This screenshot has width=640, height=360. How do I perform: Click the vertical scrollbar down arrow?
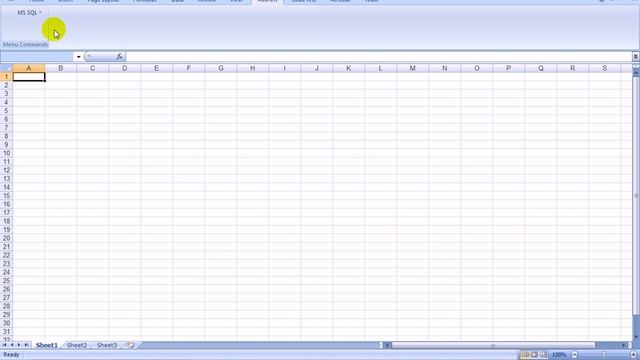(636, 337)
